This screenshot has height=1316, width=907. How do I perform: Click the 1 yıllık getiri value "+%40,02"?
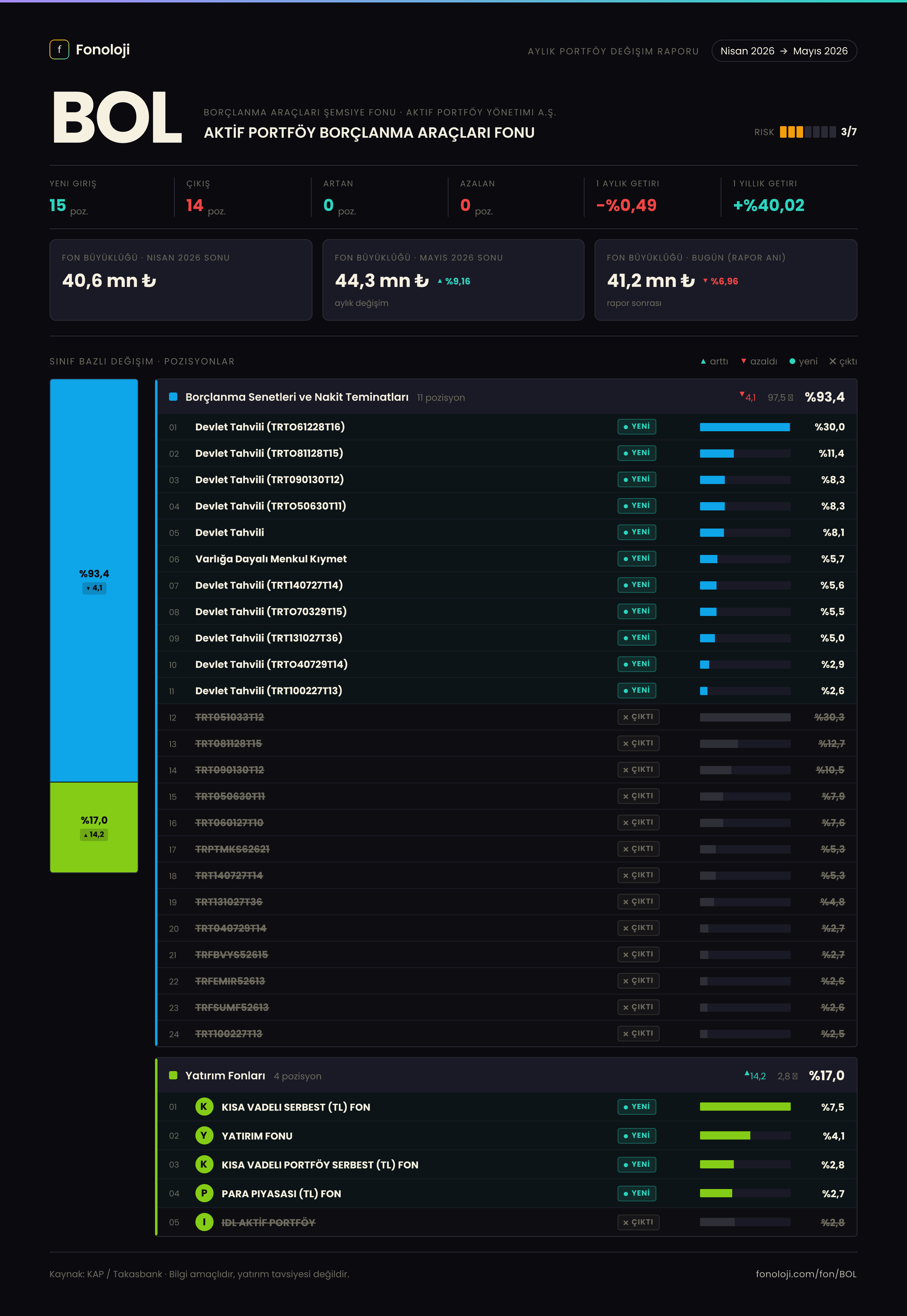pos(769,205)
